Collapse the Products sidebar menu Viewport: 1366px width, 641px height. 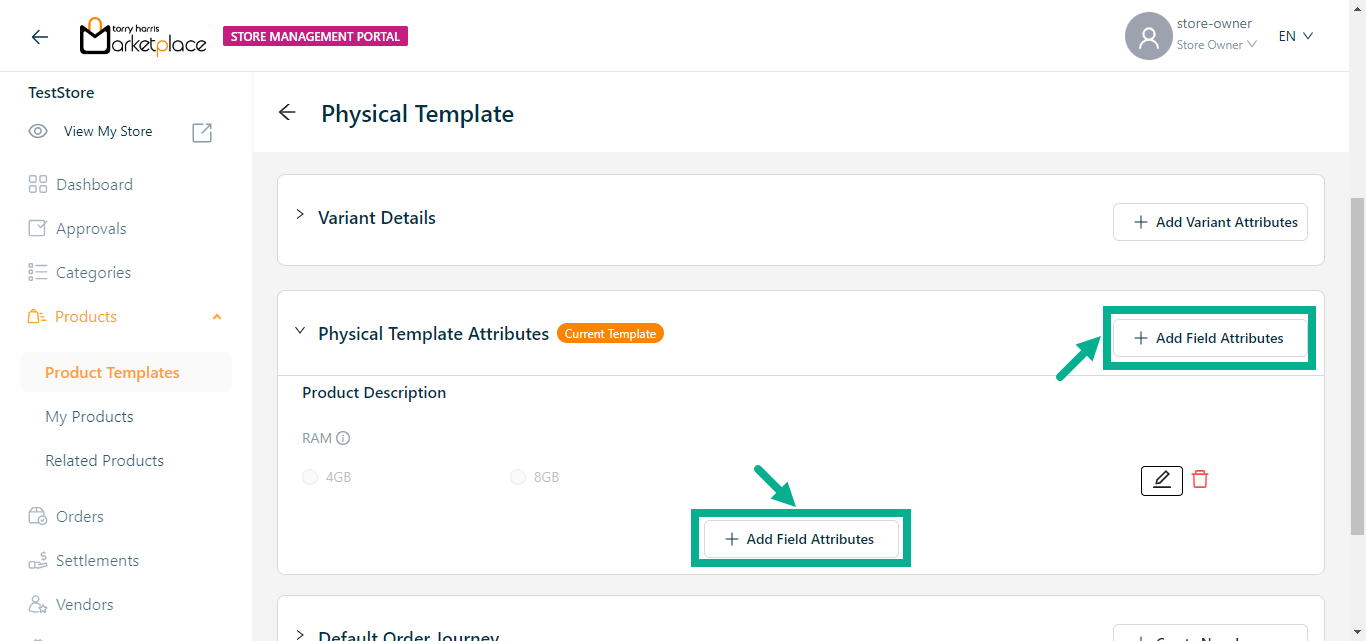point(217,317)
